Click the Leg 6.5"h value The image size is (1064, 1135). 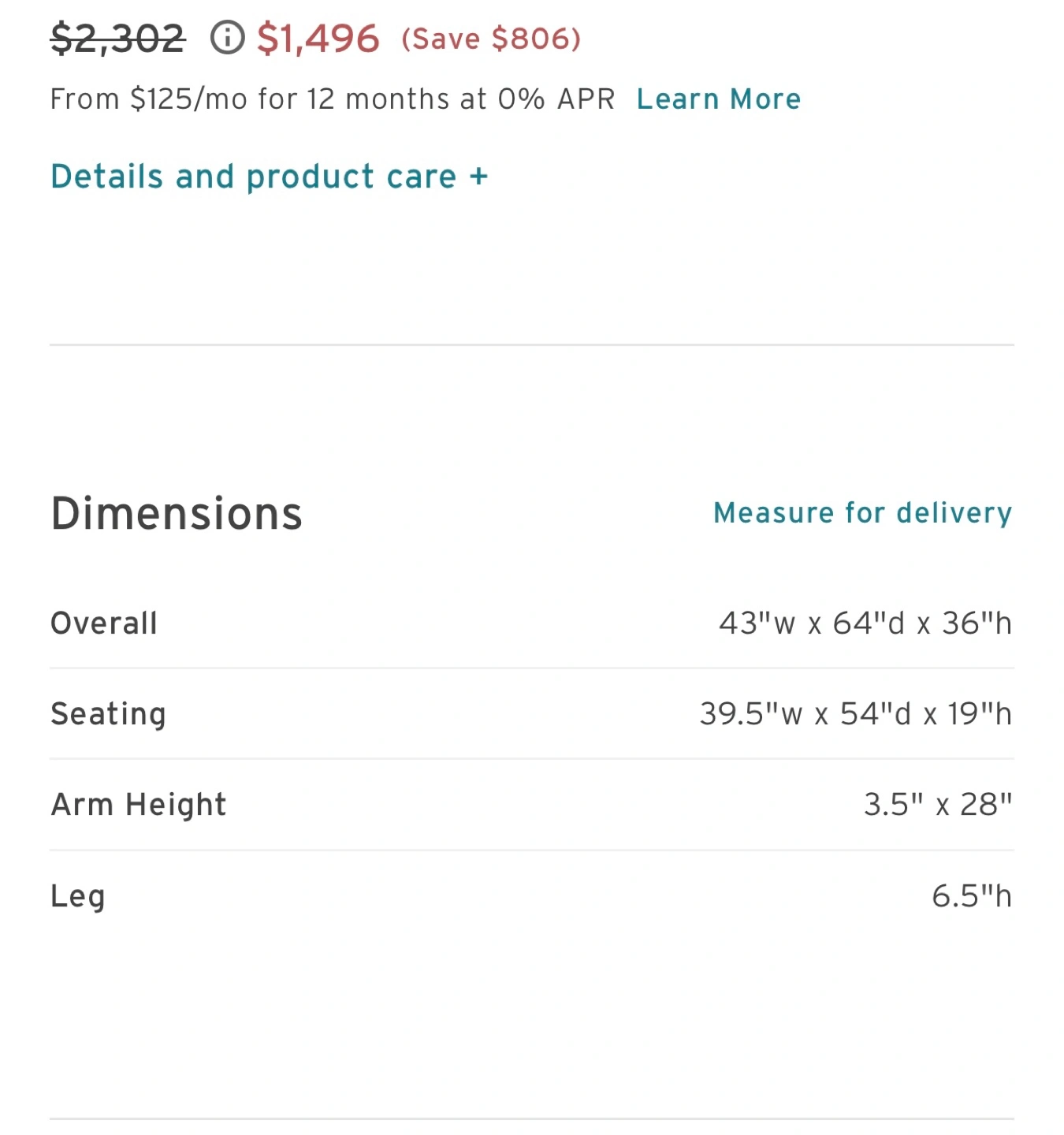pyautogui.click(x=971, y=896)
